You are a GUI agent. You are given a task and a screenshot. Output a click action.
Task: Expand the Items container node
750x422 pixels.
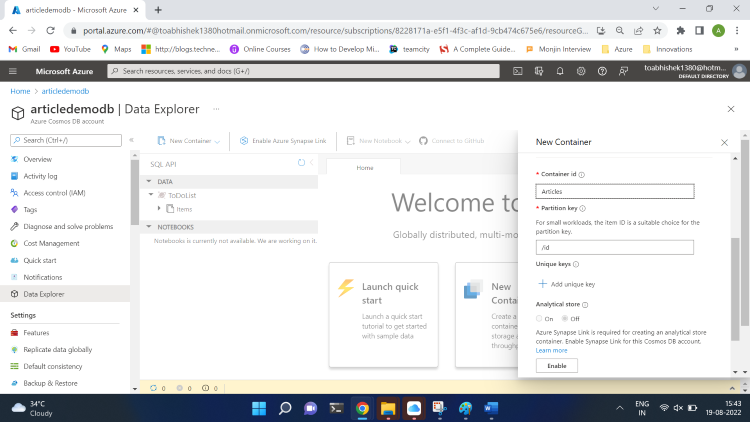159,209
